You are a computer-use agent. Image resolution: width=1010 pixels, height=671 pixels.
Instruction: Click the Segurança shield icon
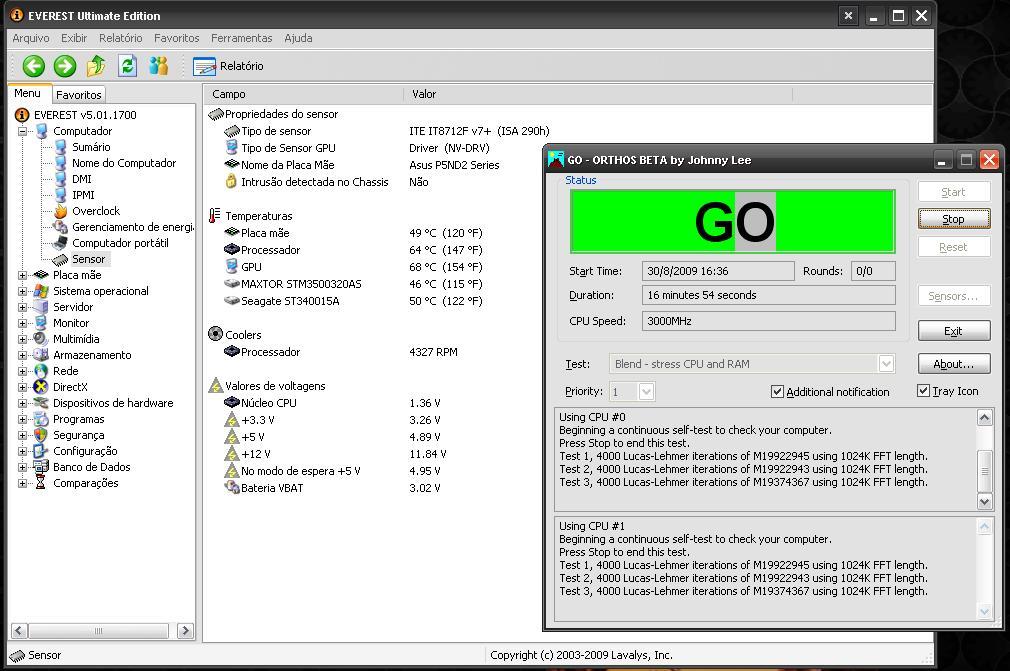tap(41, 435)
